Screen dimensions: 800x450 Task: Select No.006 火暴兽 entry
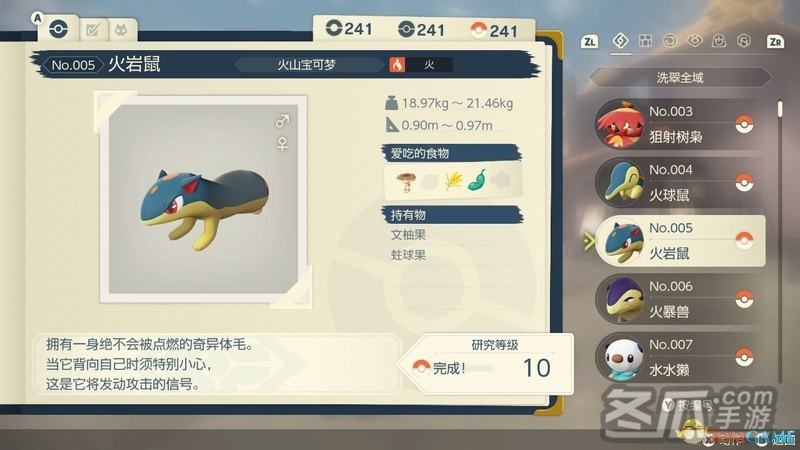680,299
